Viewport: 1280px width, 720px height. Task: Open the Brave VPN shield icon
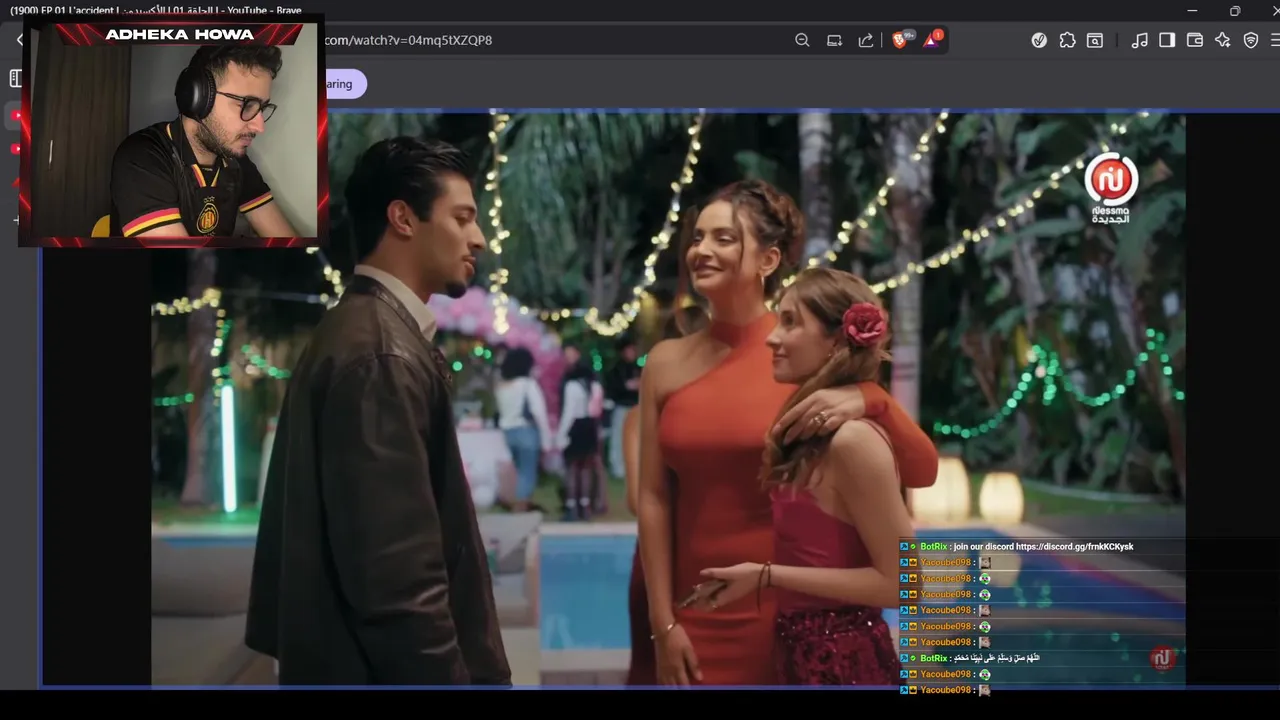tap(1251, 40)
